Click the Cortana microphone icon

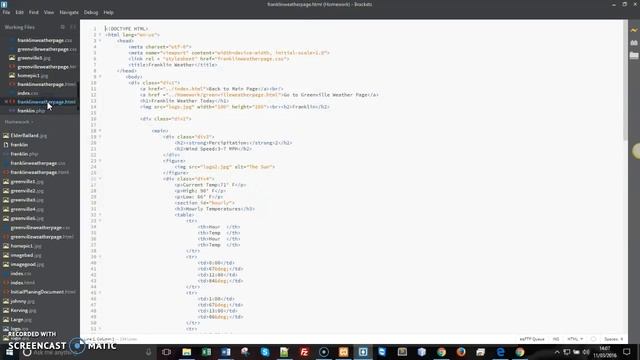149,352
